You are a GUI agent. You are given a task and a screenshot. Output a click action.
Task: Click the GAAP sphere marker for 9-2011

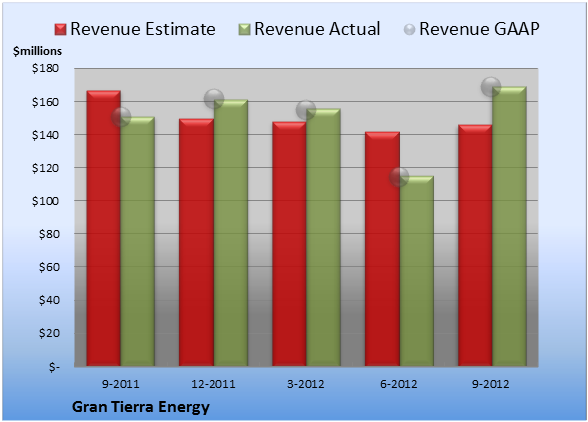[x=121, y=117]
